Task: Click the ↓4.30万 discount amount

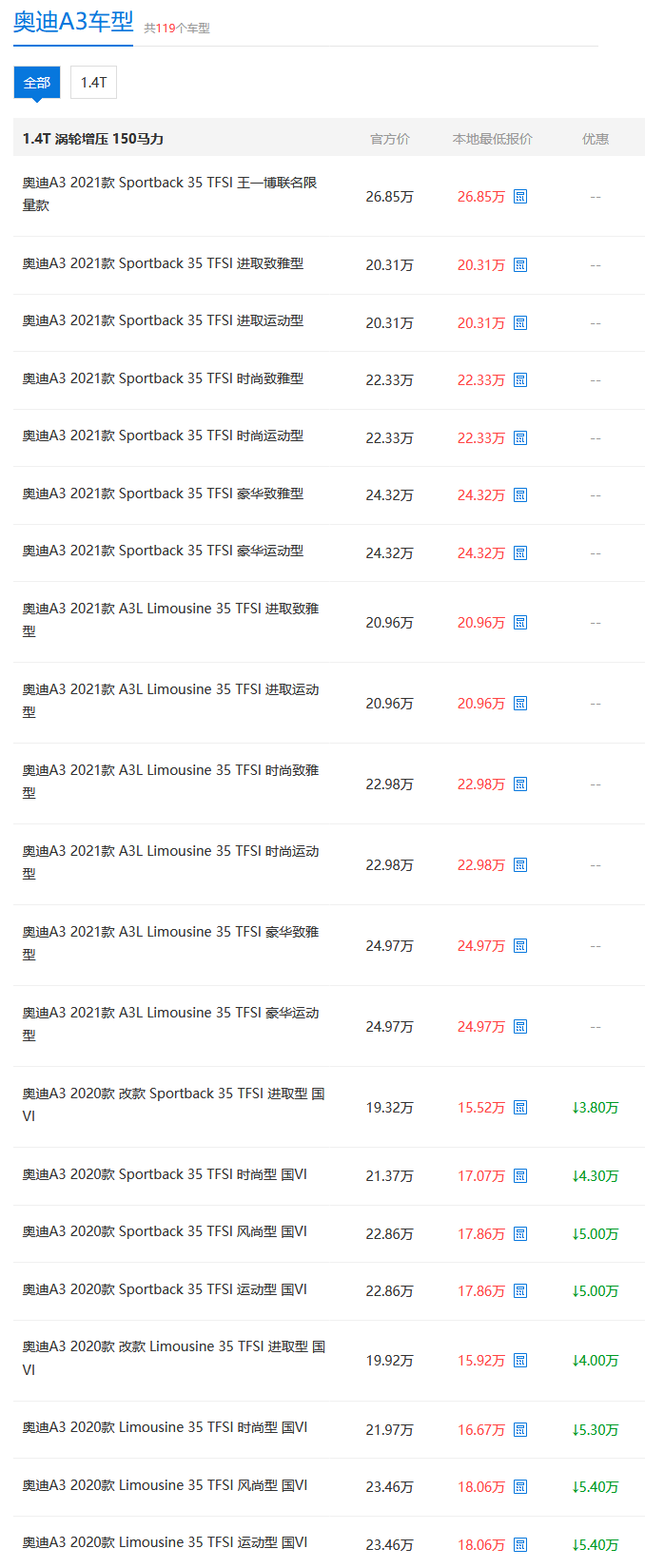Action: point(596,1176)
